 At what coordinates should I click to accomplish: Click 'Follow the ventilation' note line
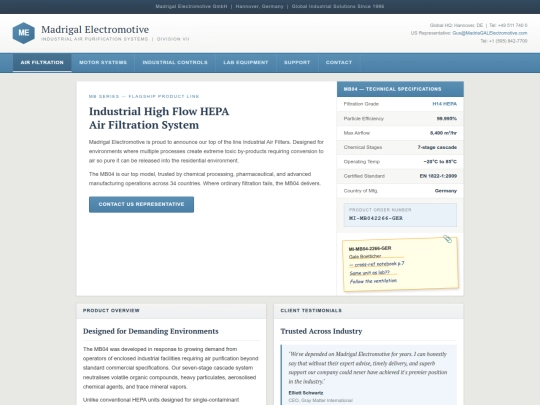point(373,281)
